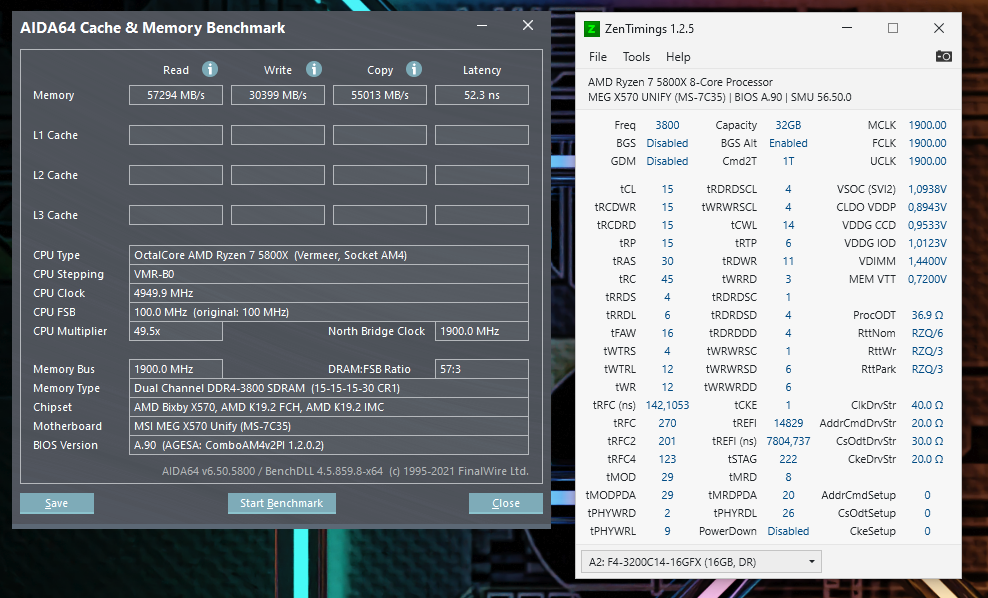988x598 pixels.
Task: Click BIOS Version A.90 AGESA field
Action: [329, 445]
